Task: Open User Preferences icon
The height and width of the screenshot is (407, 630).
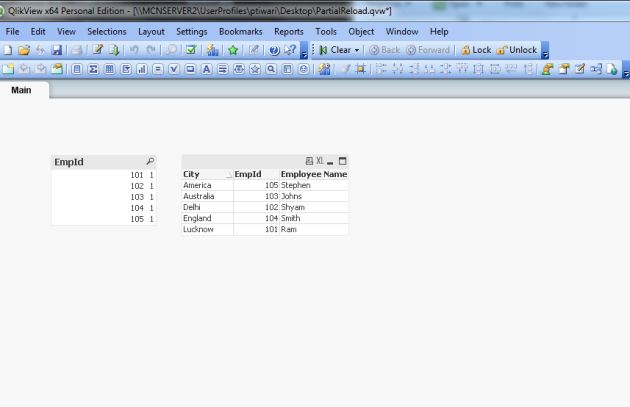Action: [x=547, y=69]
